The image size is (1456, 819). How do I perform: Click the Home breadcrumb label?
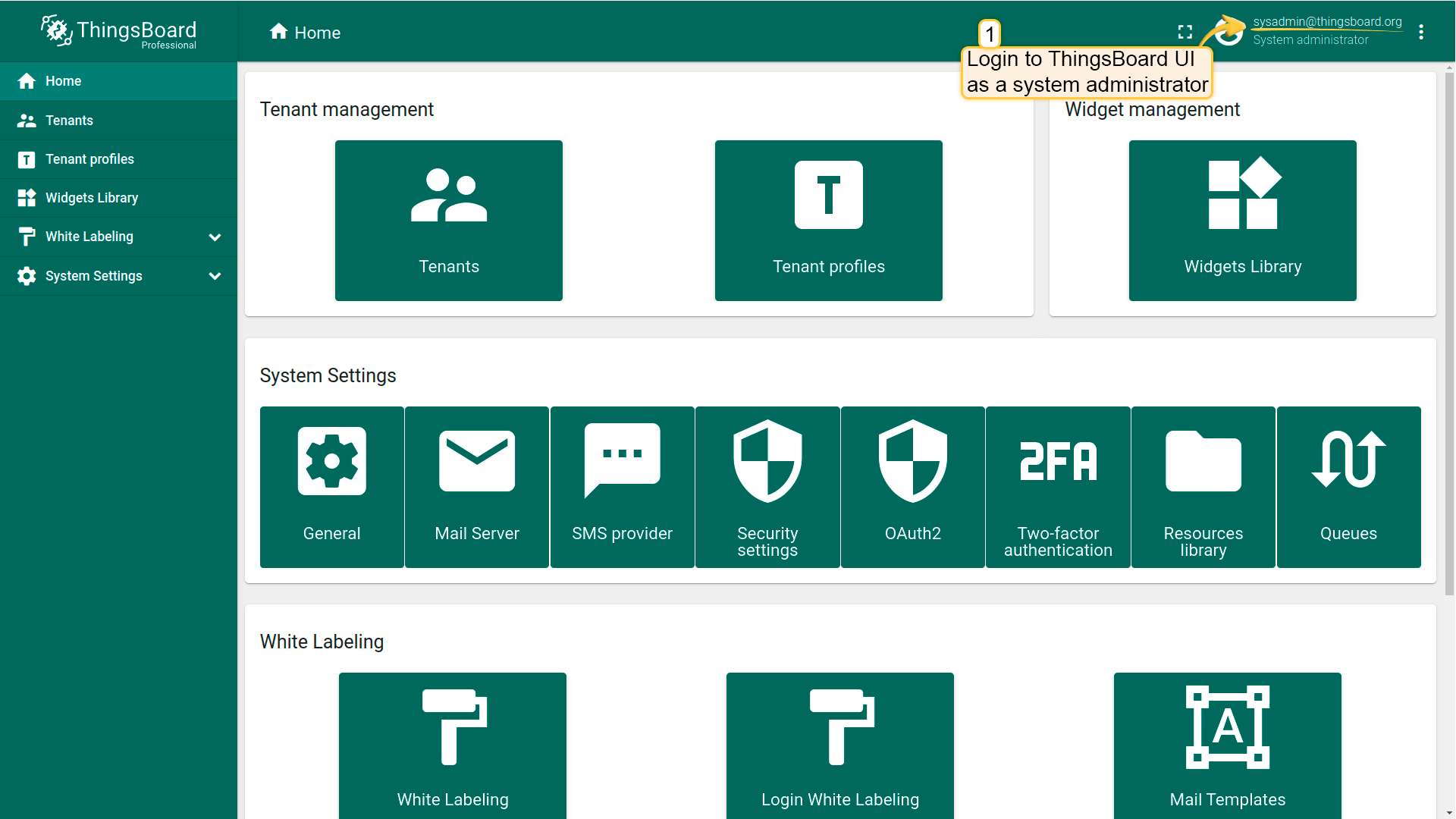[318, 33]
